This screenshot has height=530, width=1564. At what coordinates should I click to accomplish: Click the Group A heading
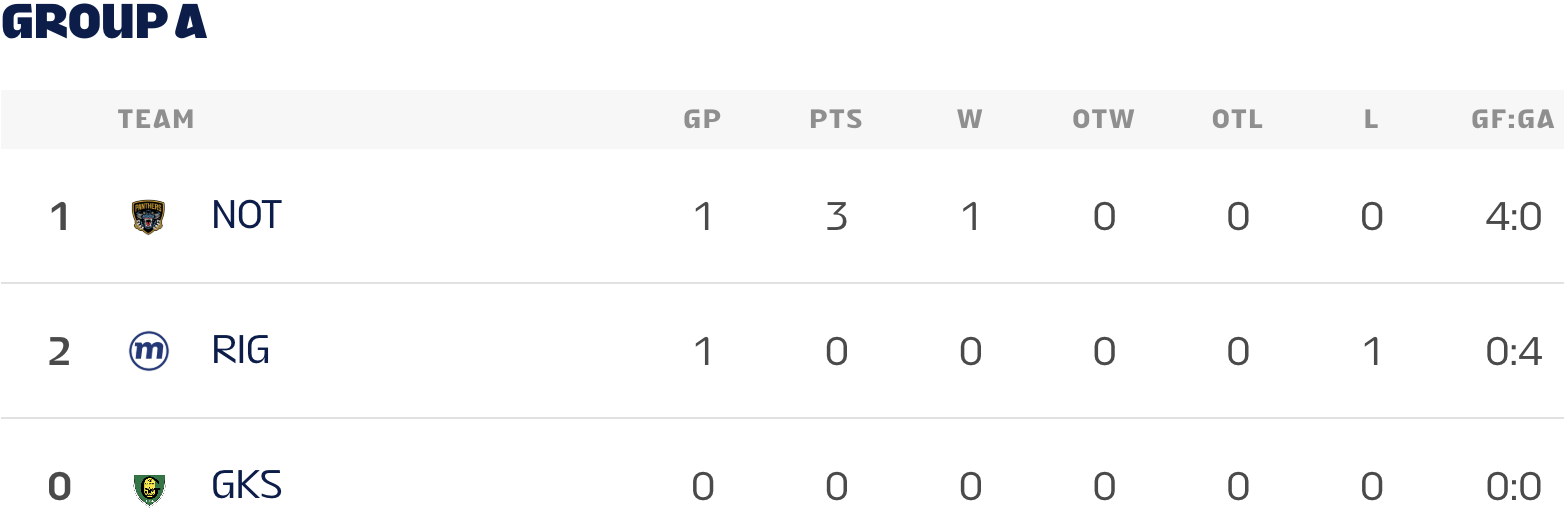pyautogui.click(x=104, y=22)
